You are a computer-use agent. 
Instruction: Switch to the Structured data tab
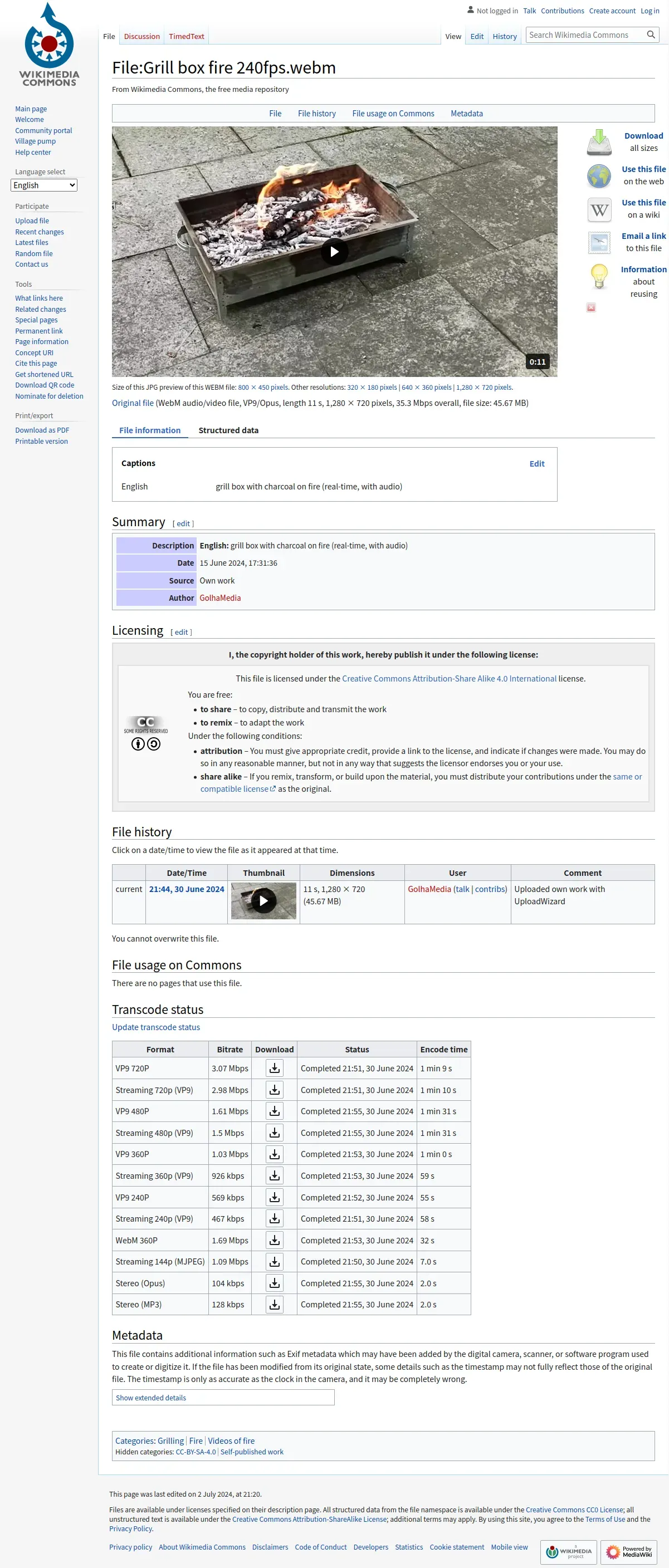point(228,430)
